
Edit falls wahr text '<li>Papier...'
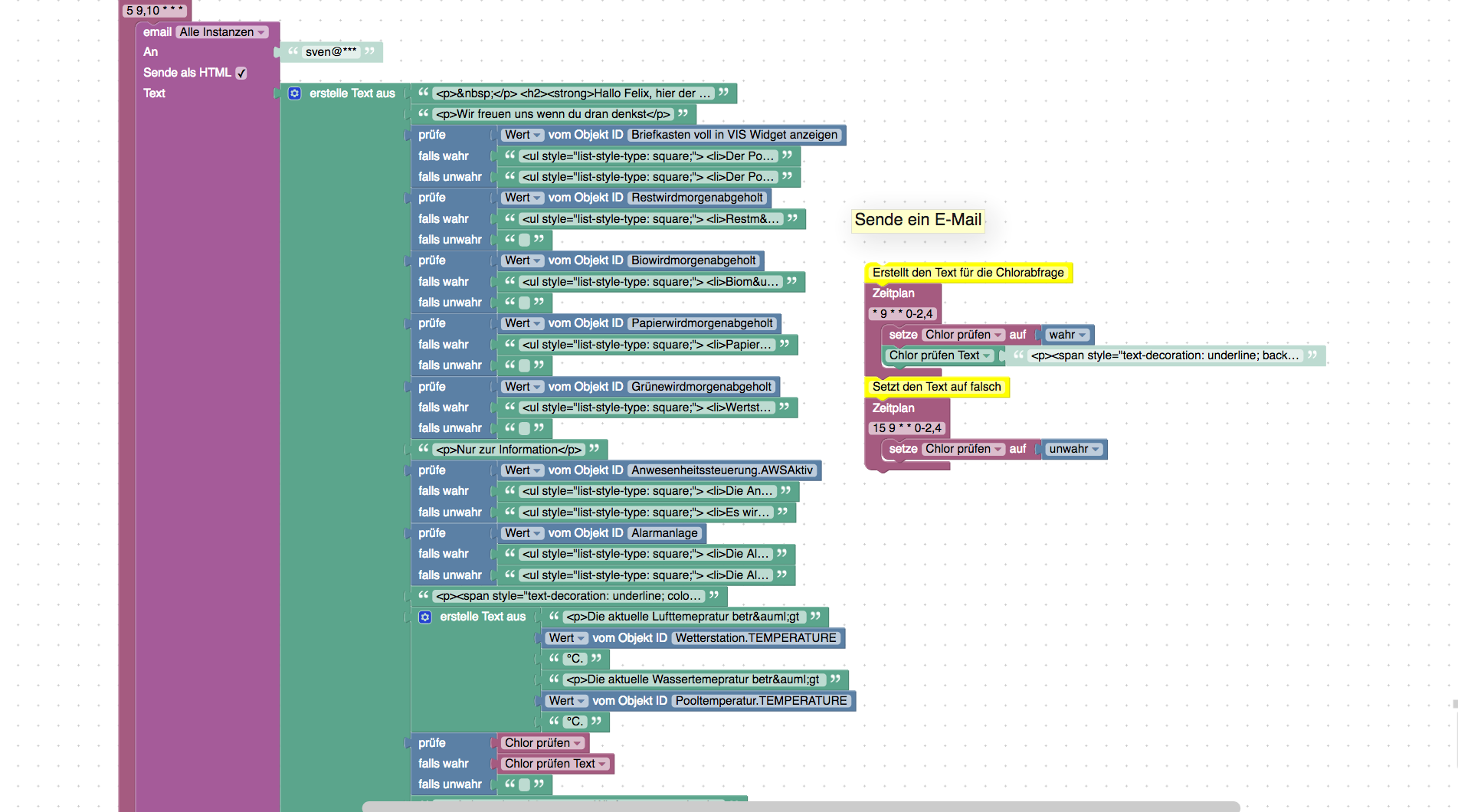click(x=647, y=345)
